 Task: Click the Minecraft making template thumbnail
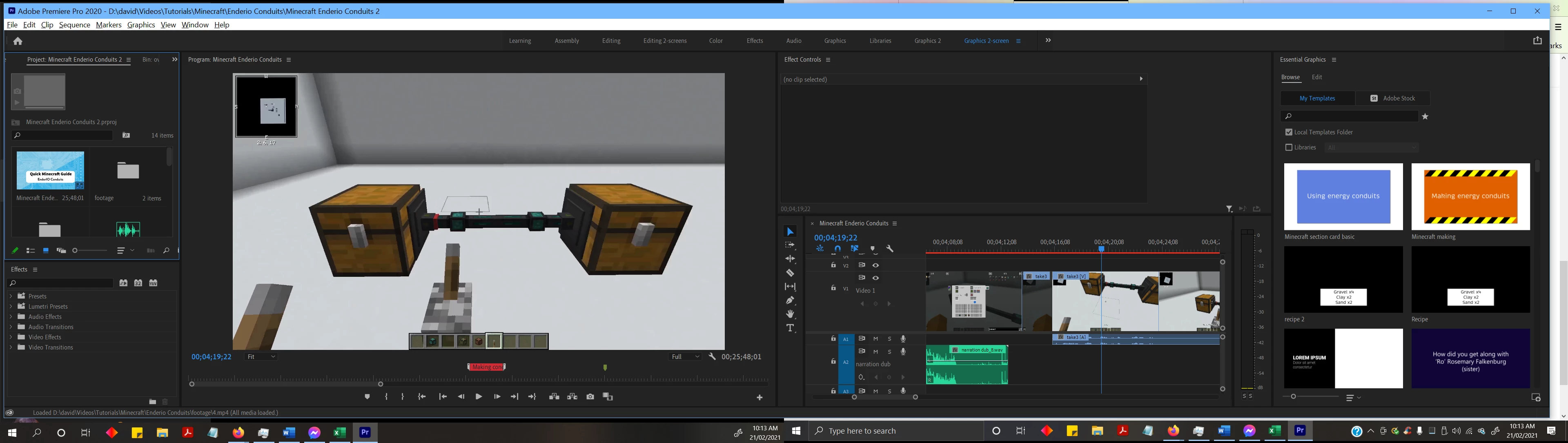coord(1470,196)
